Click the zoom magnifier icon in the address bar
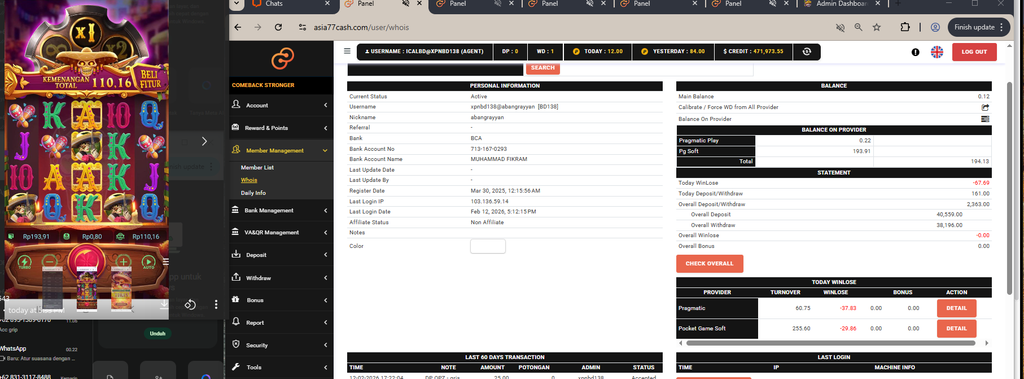The height and width of the screenshot is (379, 1024). pos(858,27)
